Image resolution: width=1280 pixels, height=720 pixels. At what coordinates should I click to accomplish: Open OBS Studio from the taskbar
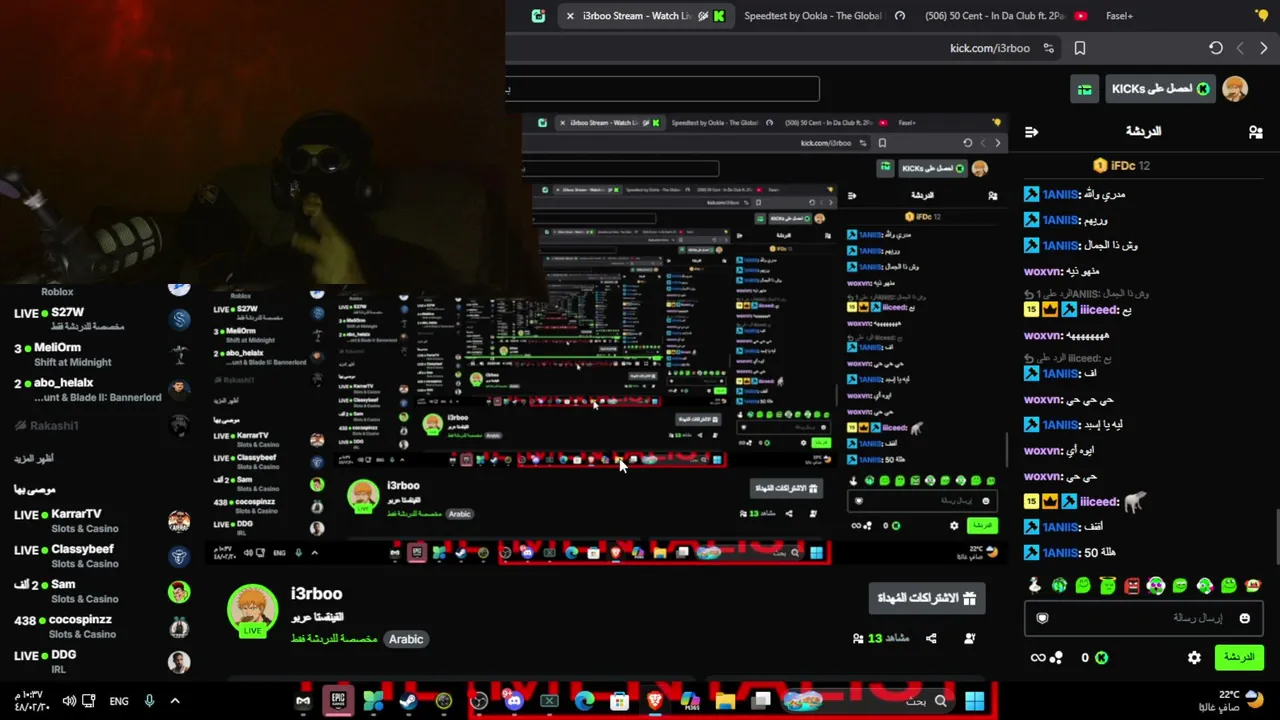pyautogui.click(x=479, y=701)
